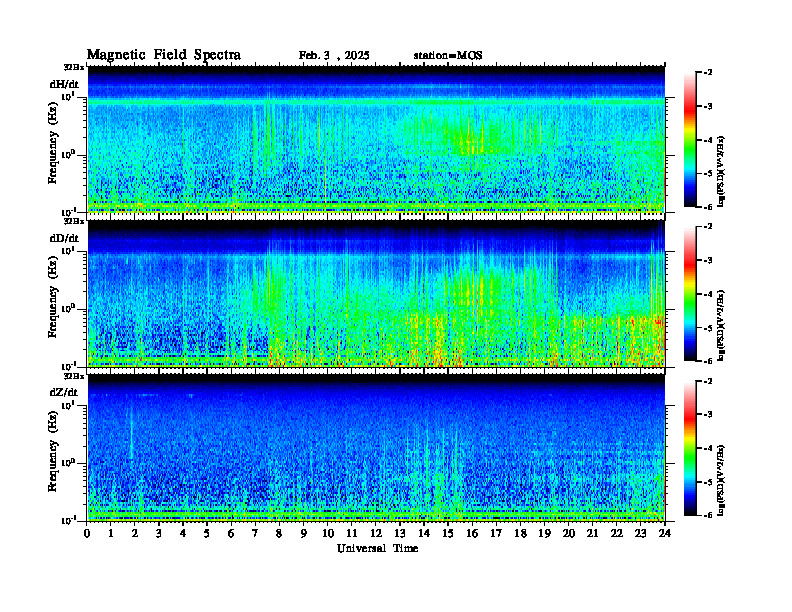Click '-5' on the dZ/dt color scale
This screenshot has height=612, width=792.
pos(708,482)
